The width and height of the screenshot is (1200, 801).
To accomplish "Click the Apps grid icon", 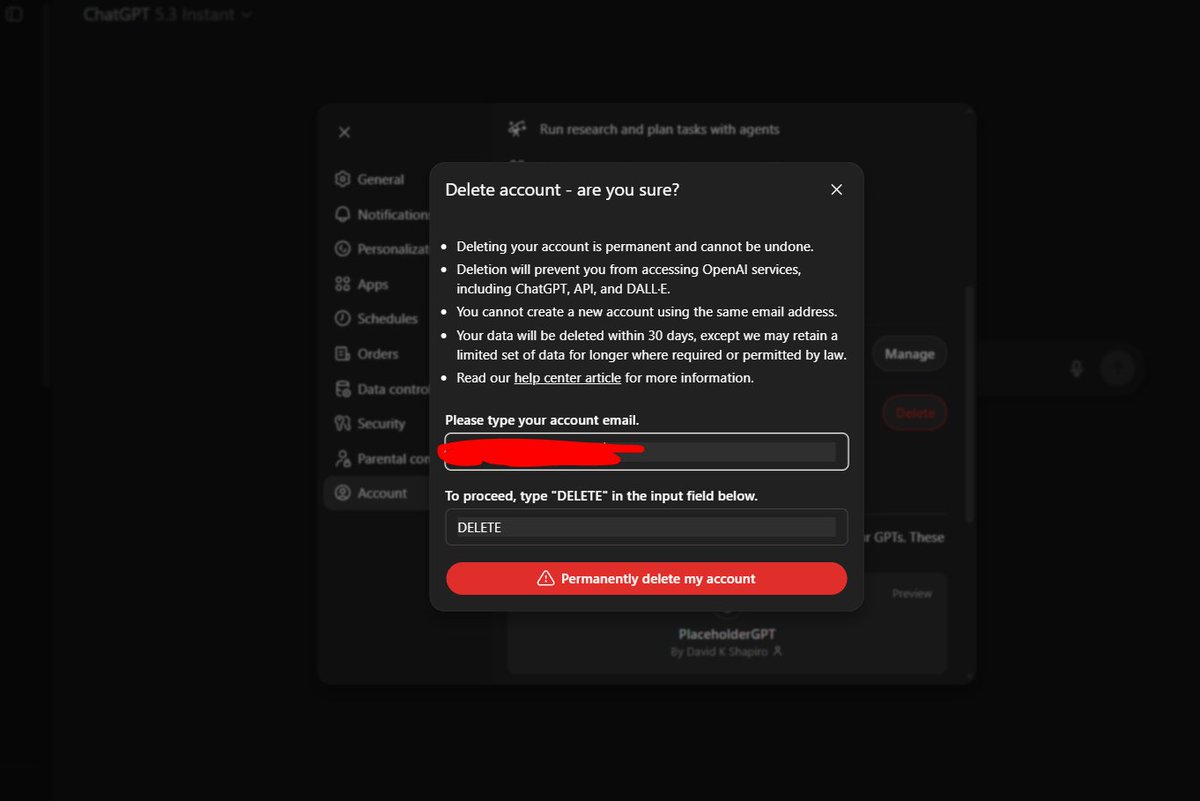I will tap(342, 285).
